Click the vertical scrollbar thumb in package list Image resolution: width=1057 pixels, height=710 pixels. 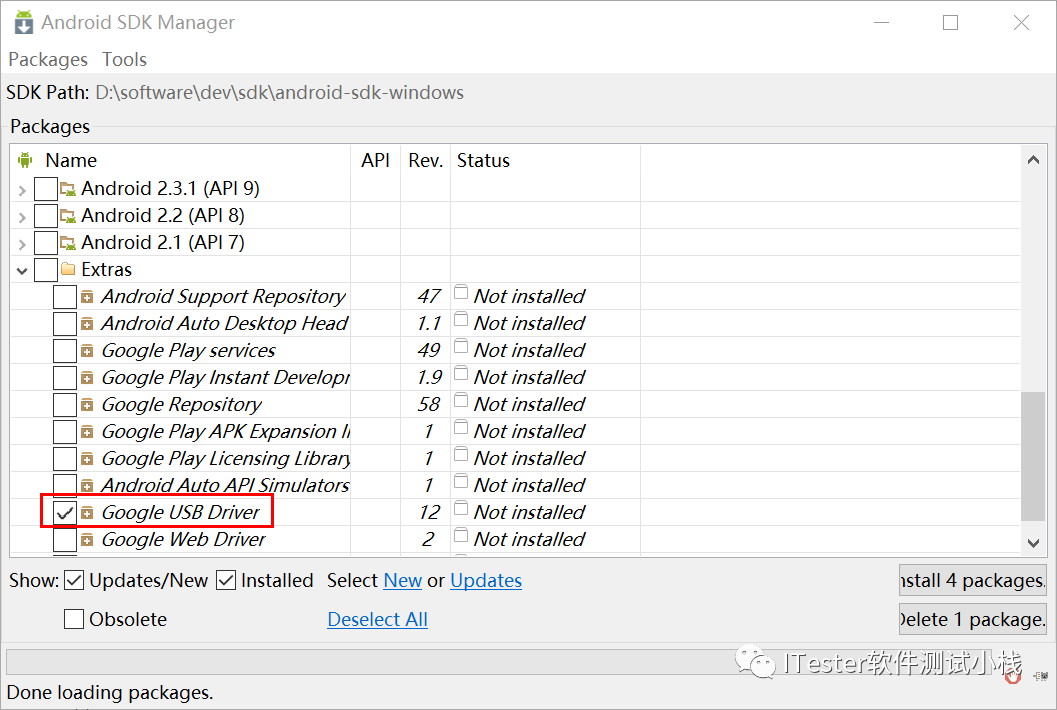tap(1032, 456)
